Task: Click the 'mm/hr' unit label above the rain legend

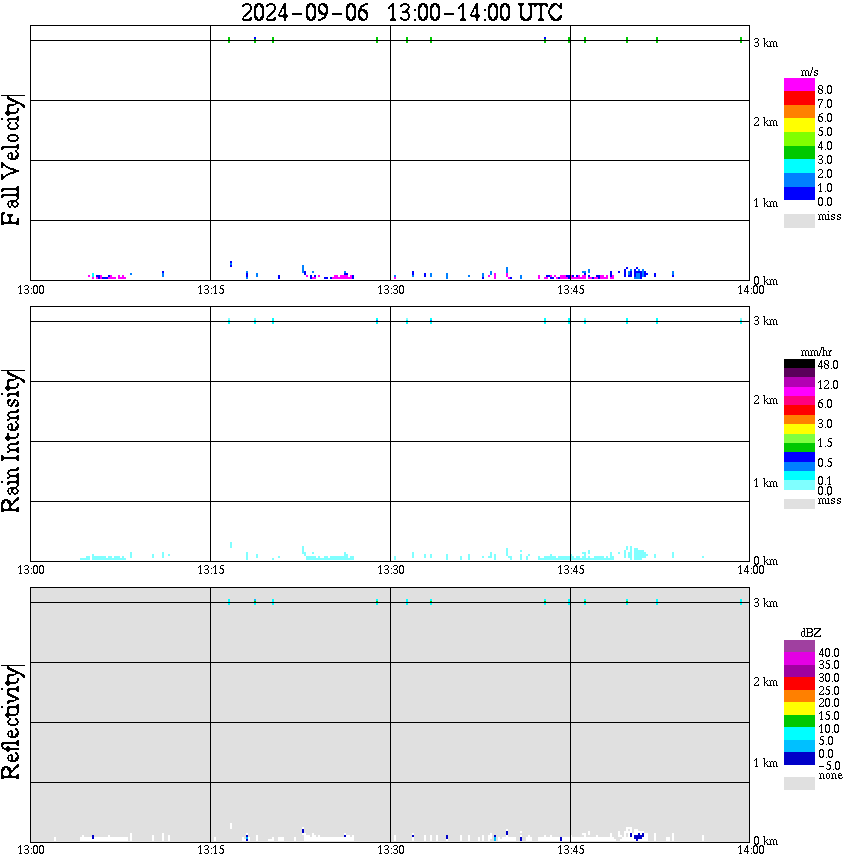Action: coord(816,352)
